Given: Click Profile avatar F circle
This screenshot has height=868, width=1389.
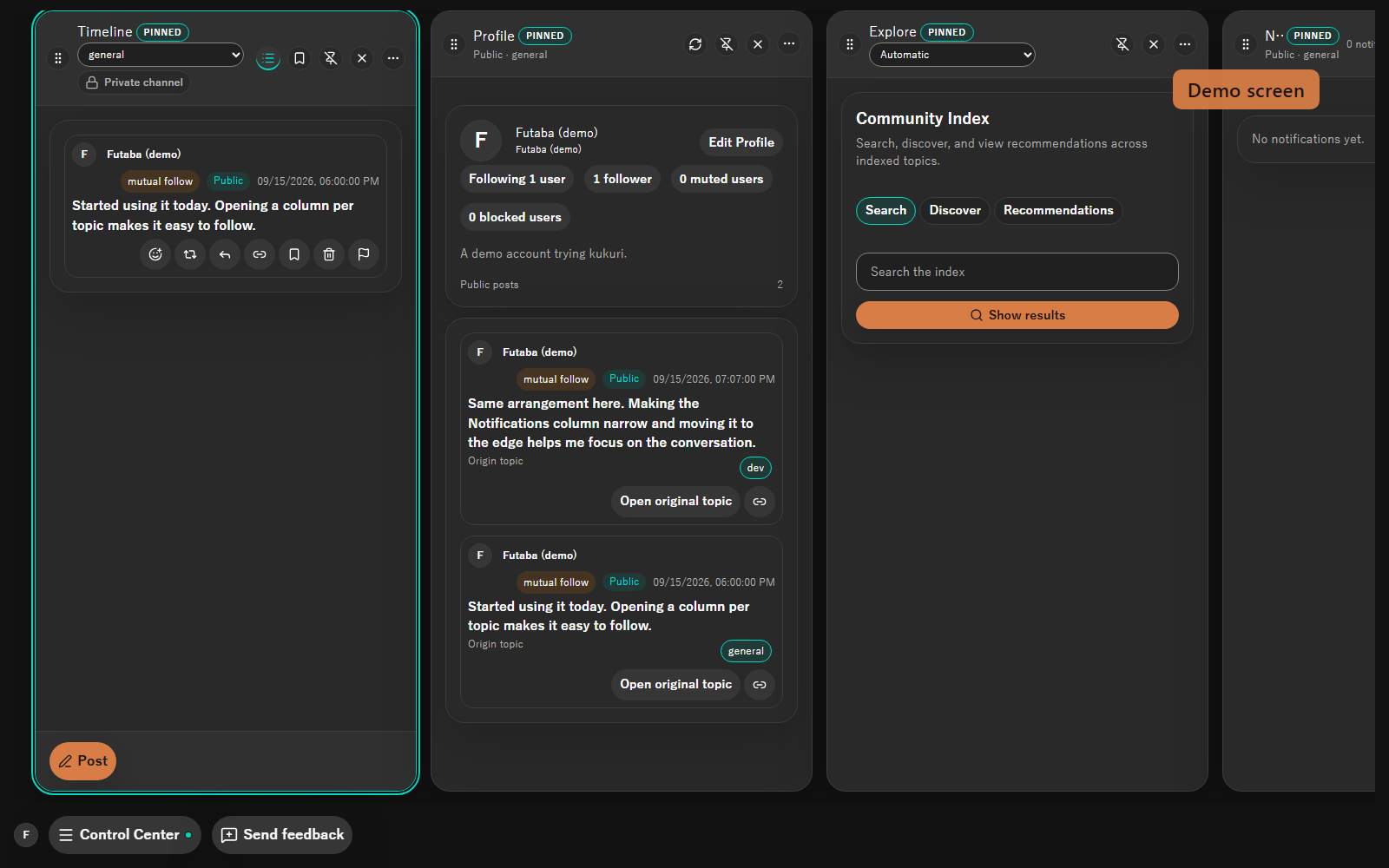Looking at the screenshot, I should [481, 141].
